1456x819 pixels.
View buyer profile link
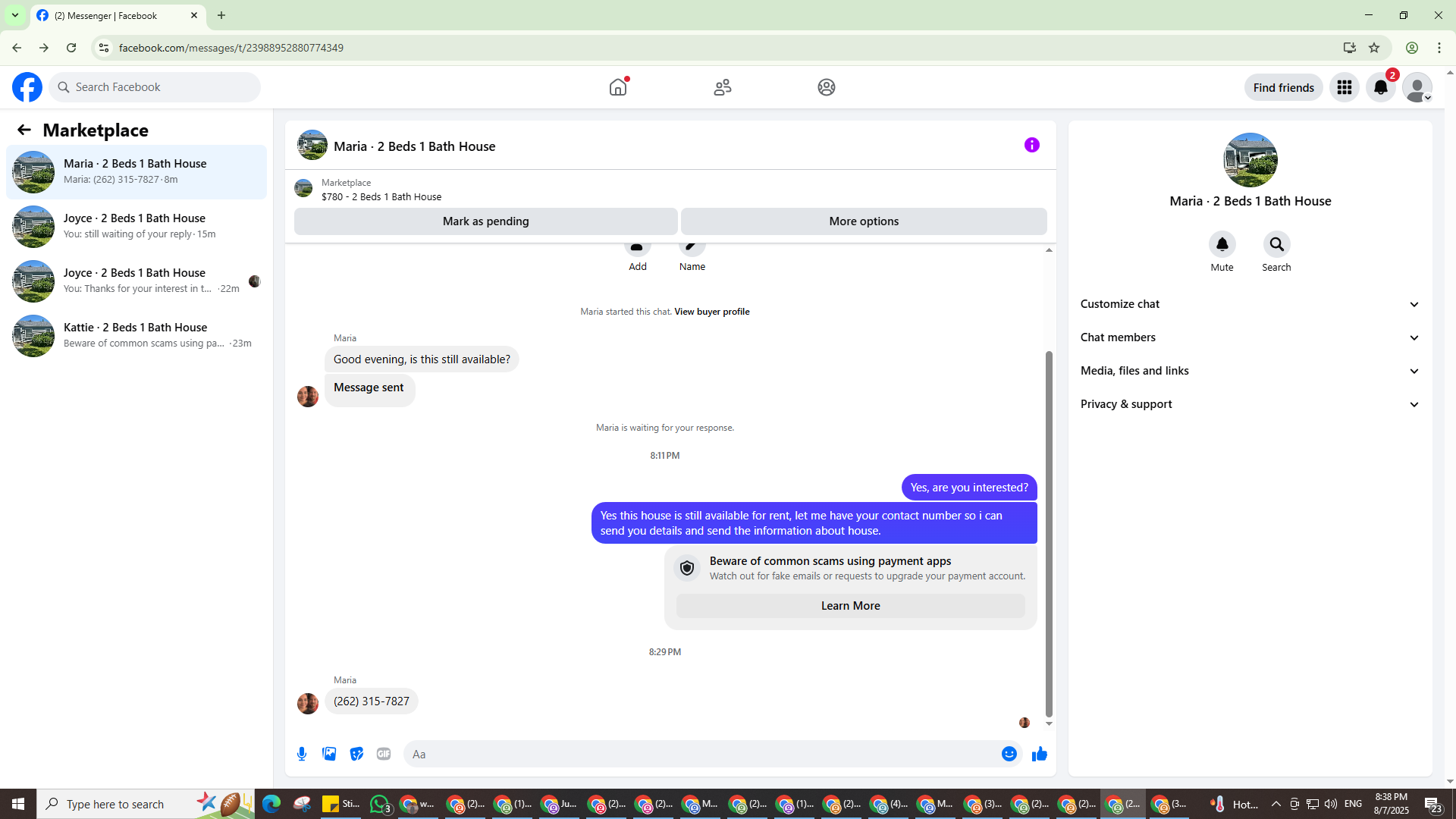[711, 312]
